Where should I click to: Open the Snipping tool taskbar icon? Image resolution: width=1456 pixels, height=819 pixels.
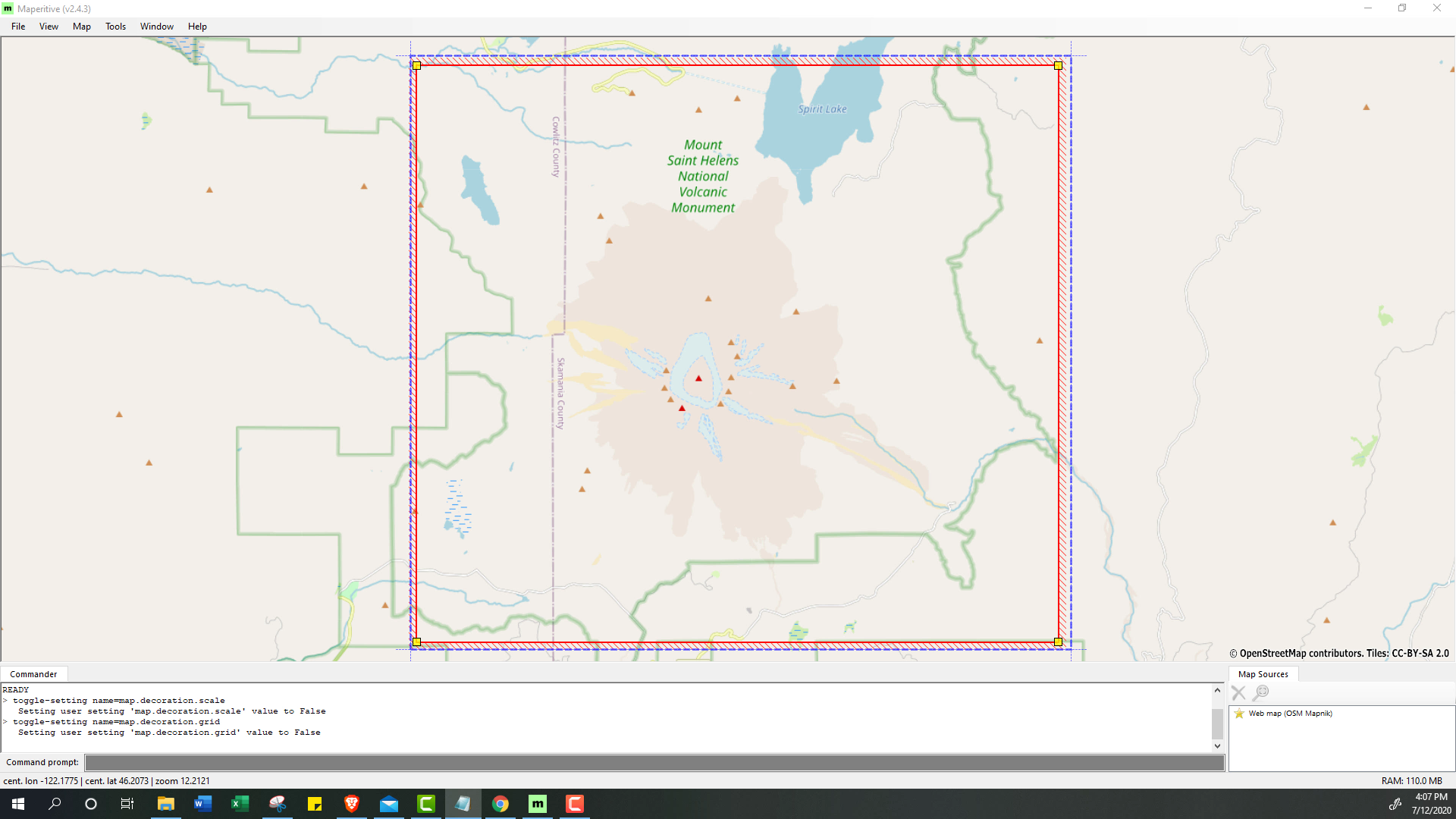point(278,804)
